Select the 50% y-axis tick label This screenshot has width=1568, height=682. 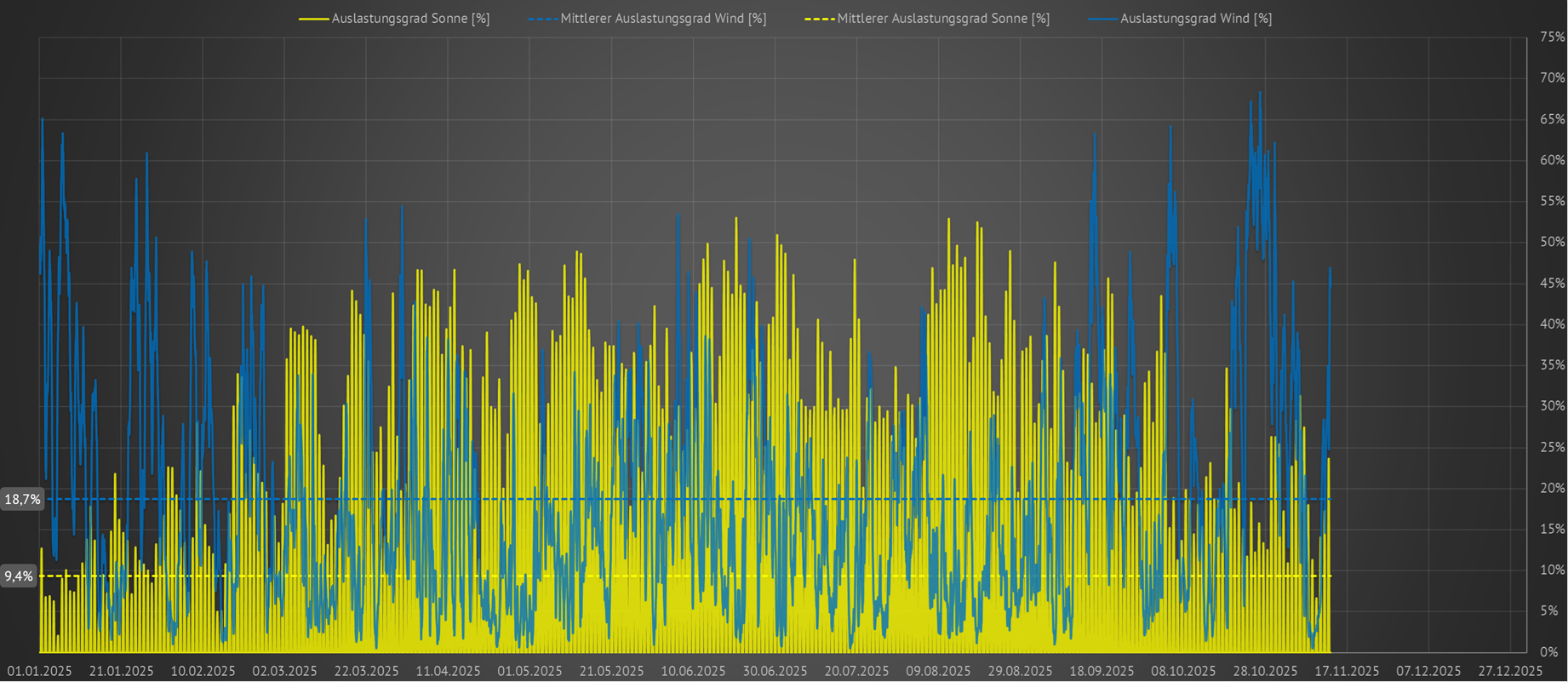click(1552, 243)
